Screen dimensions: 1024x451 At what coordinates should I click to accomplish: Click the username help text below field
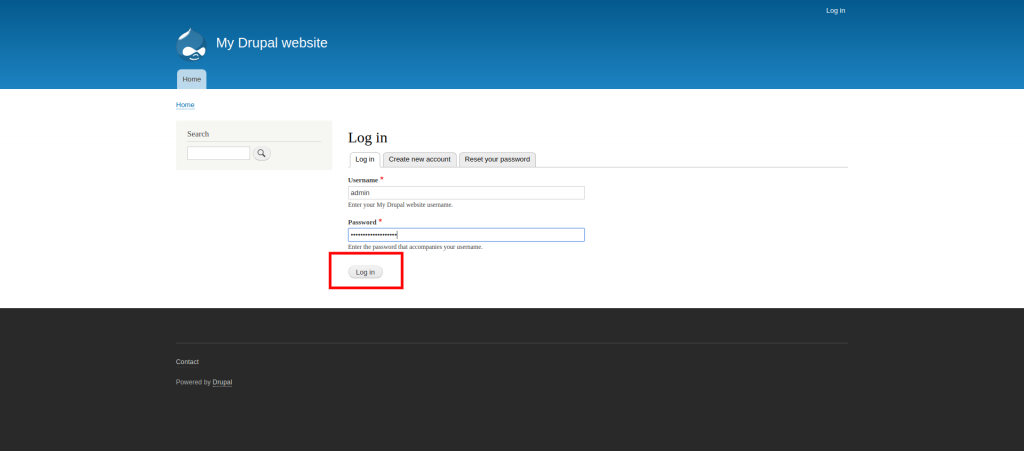400,205
